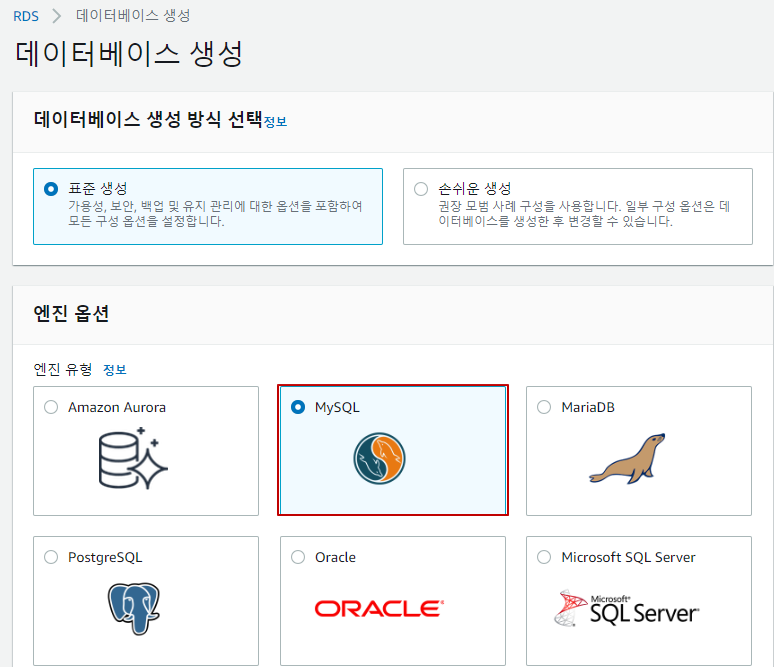Choose the Oracle engine radio
This screenshot has height=667, width=774.
[x=298, y=557]
